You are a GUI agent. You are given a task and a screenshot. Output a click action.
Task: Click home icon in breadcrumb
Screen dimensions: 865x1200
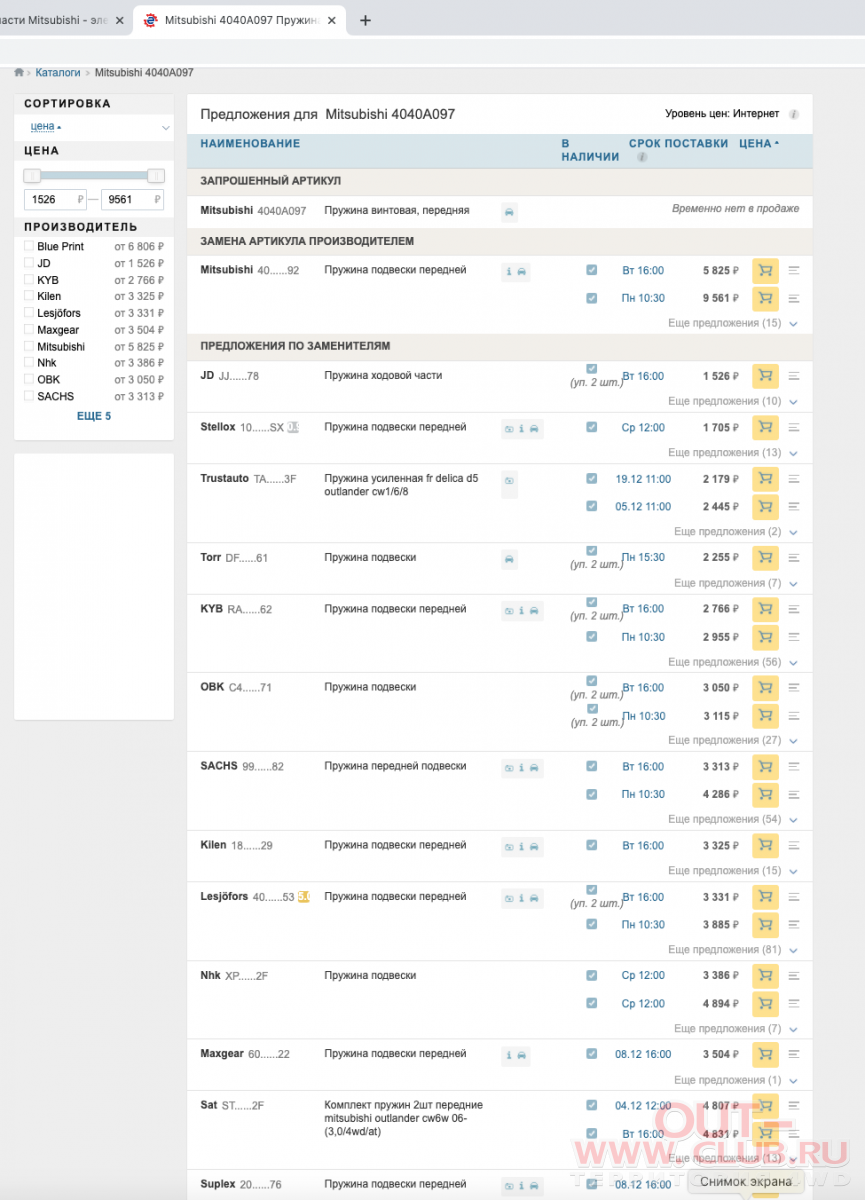19,73
